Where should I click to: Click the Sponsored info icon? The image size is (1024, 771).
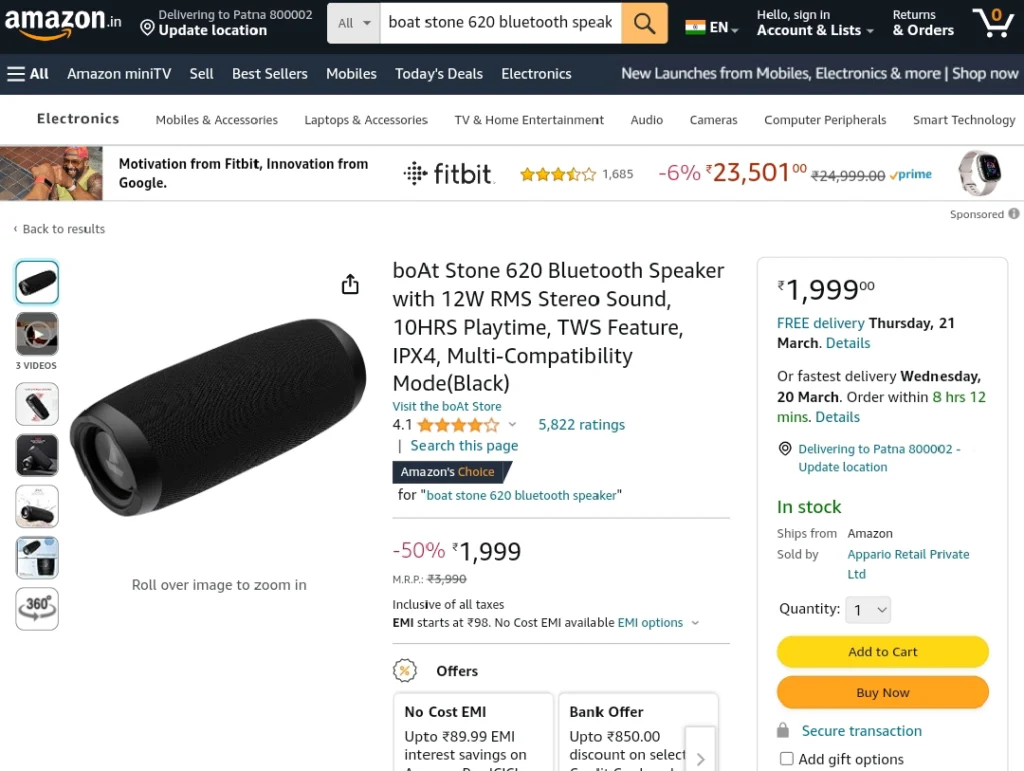[x=1014, y=213]
